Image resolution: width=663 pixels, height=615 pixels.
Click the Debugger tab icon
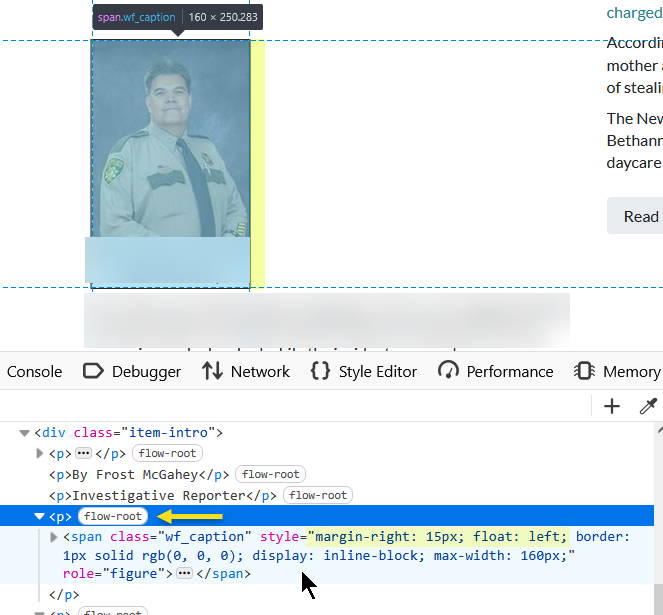93,371
